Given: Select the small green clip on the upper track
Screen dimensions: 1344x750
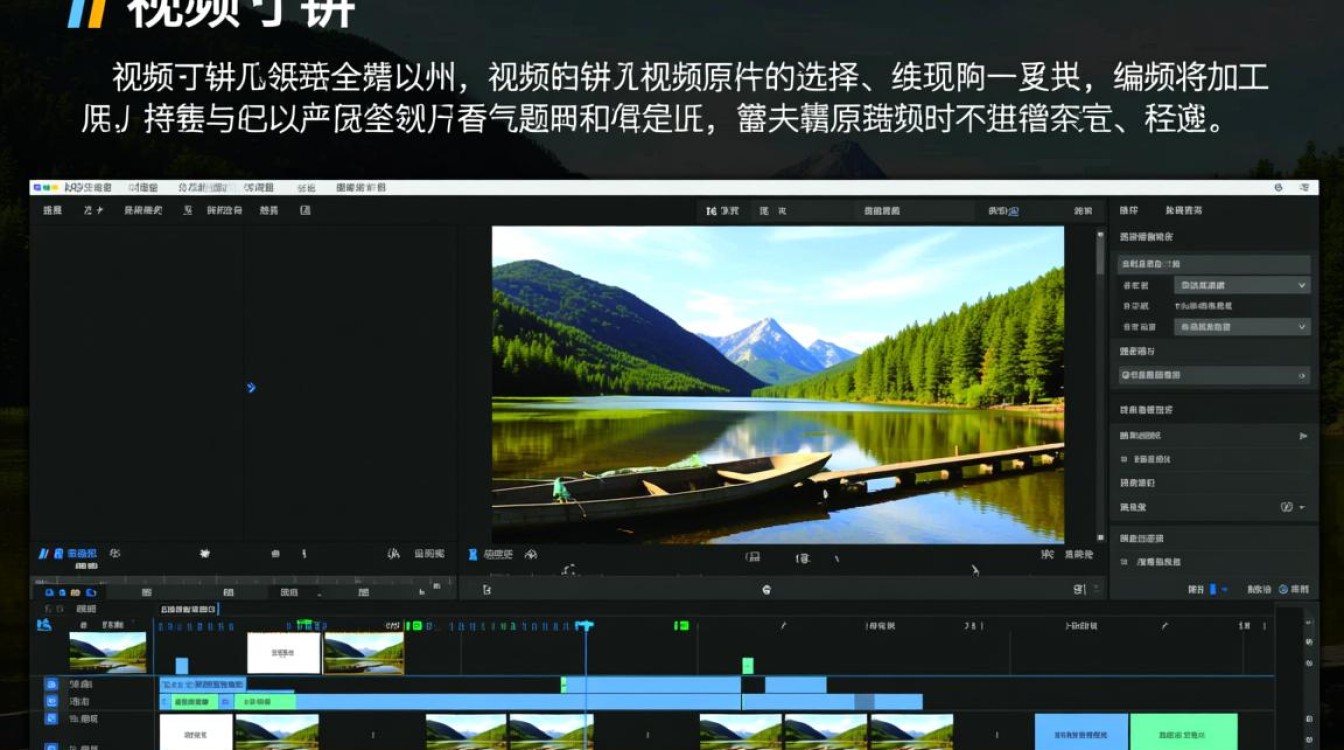Looking at the screenshot, I should [747, 665].
